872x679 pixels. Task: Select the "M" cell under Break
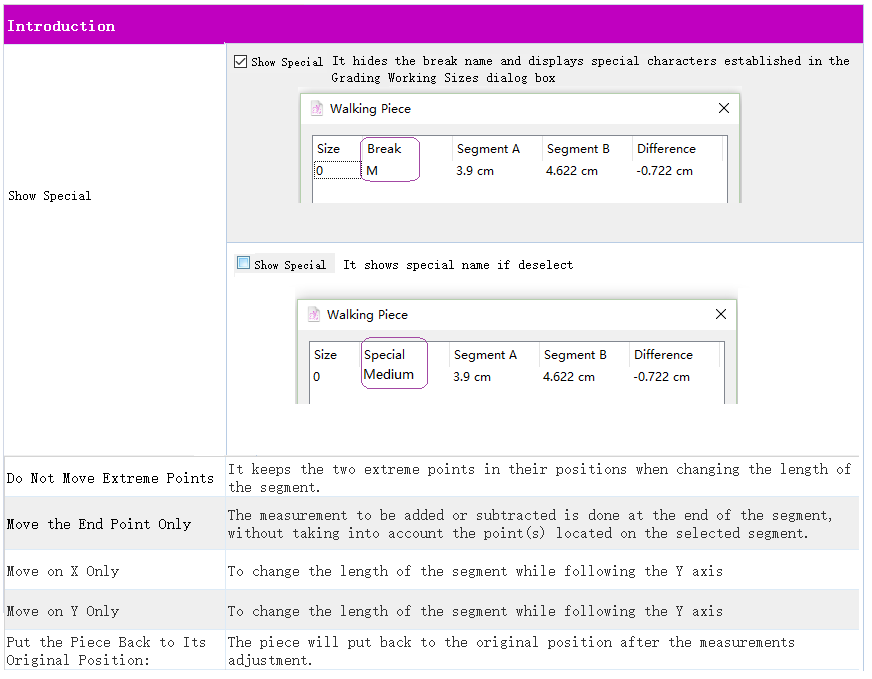372,171
